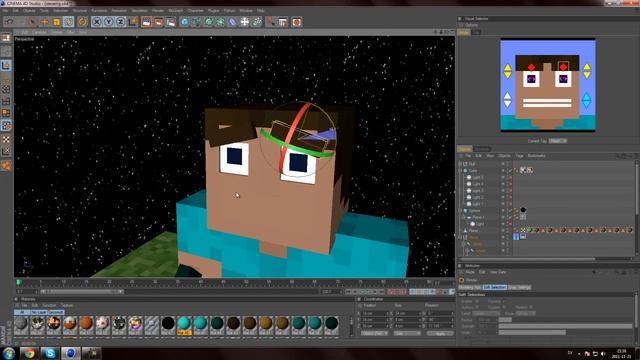
Task: Click the spline tool icon beside the Cube icon
Action: point(196,22)
